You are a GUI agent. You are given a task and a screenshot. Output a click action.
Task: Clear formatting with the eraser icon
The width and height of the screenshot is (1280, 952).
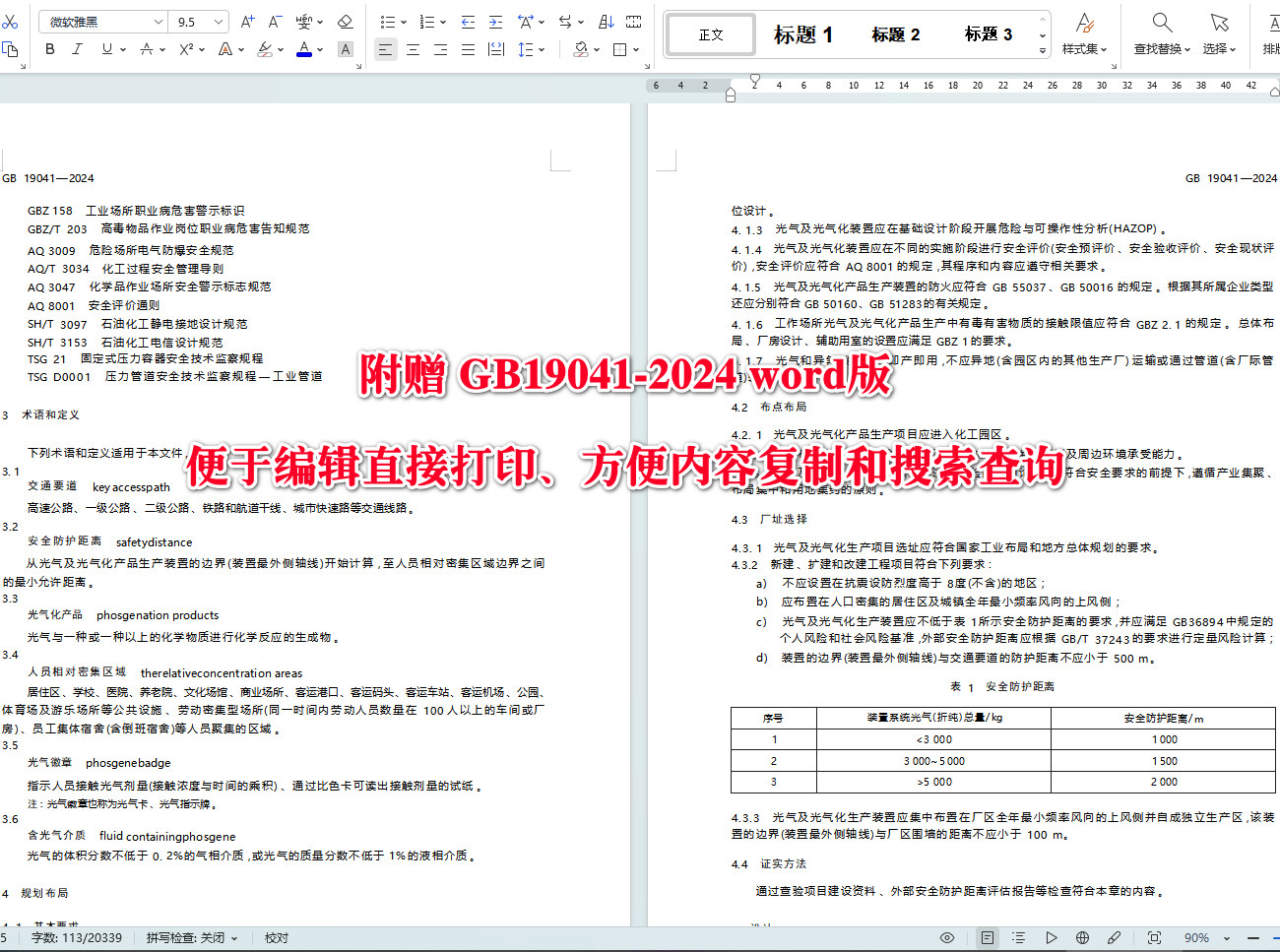coord(345,22)
